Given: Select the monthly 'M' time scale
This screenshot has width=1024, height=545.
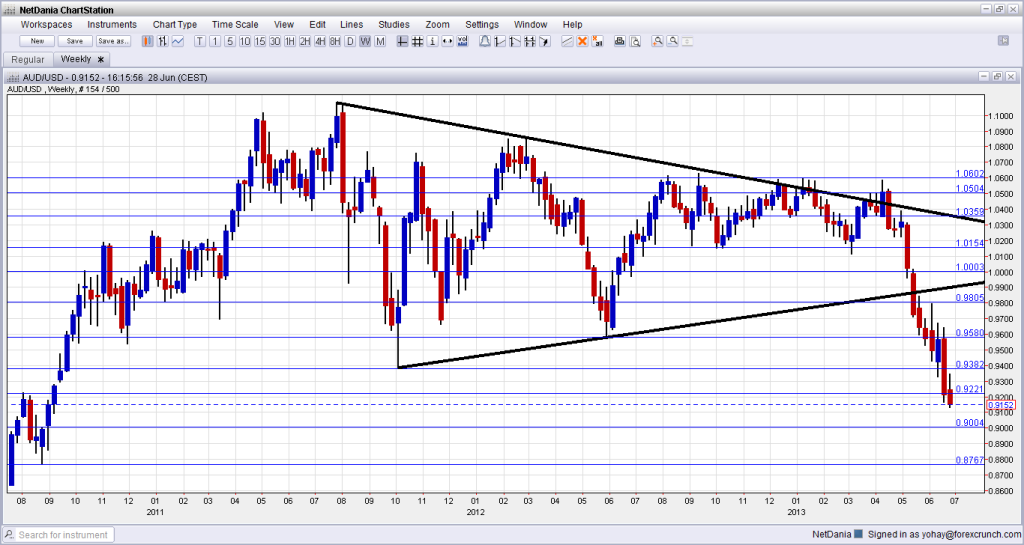Looking at the screenshot, I should [380, 41].
